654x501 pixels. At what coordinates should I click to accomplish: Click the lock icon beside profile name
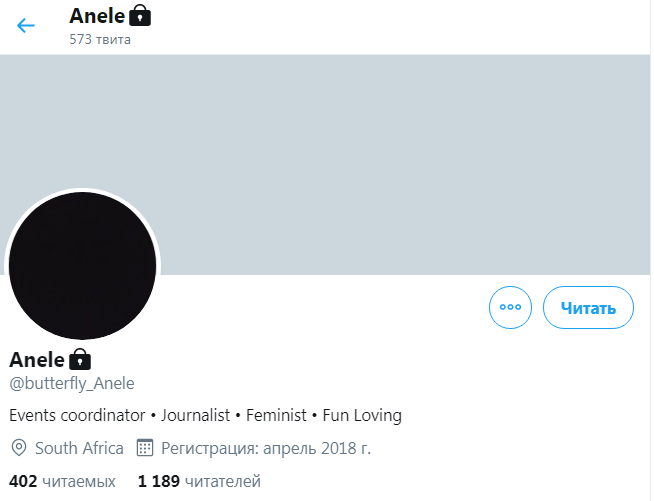(x=80, y=359)
